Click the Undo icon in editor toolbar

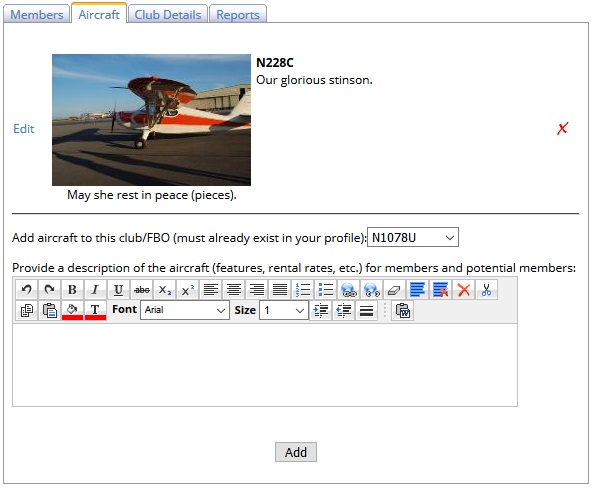click(x=27, y=290)
